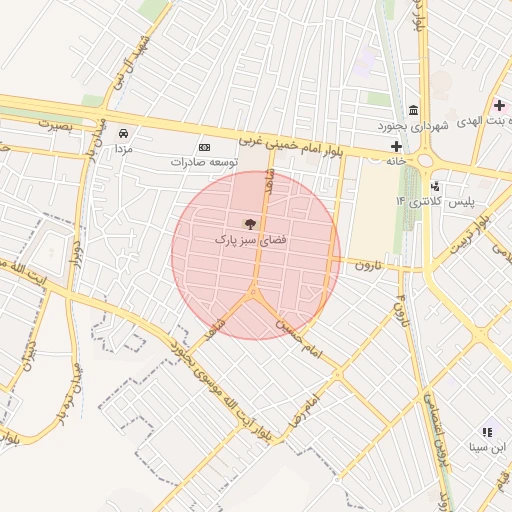Click the پلیس کلانتری ۱۴ label
The height and width of the screenshot is (512, 512).
coord(435,201)
